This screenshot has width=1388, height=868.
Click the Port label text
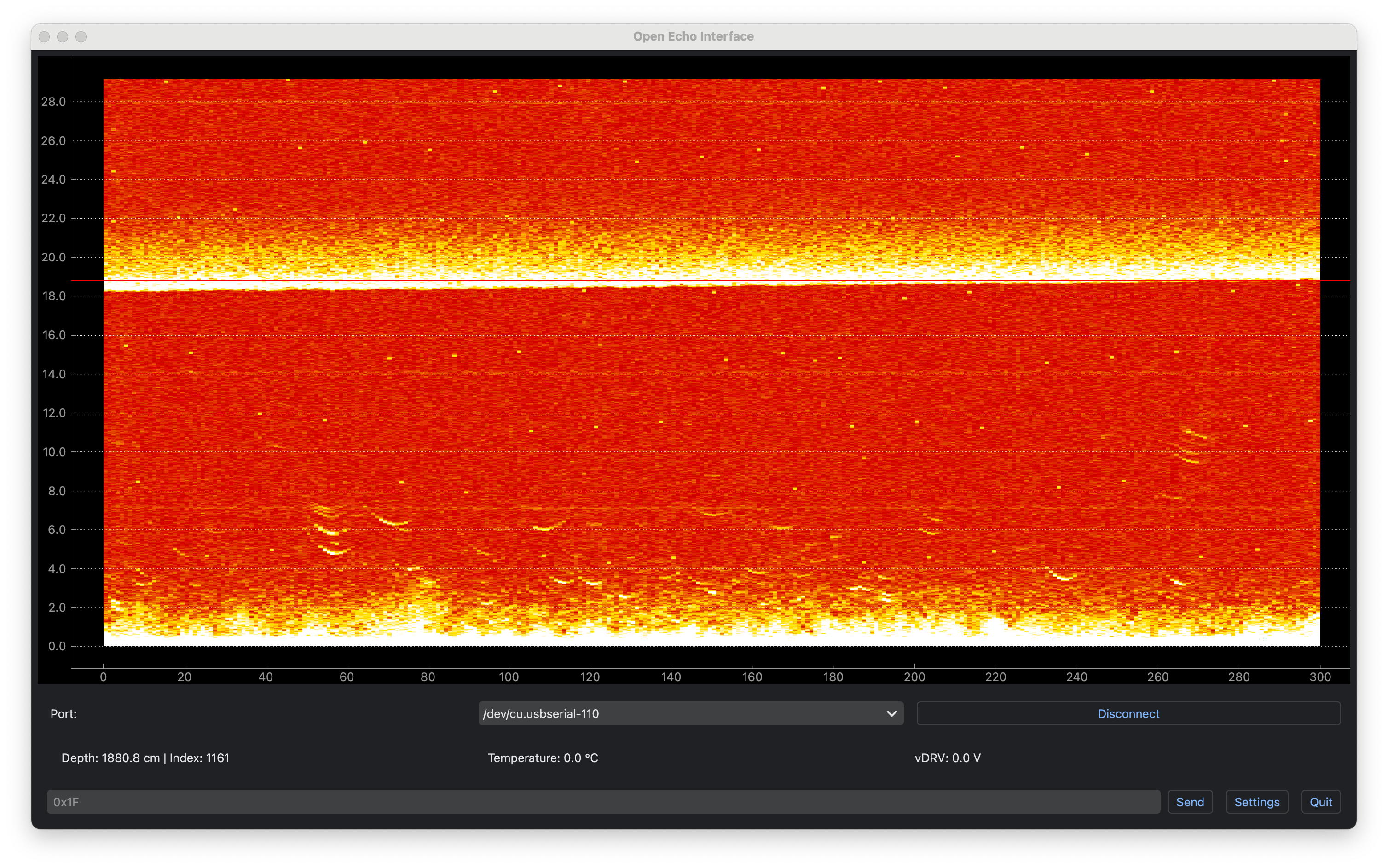pos(63,713)
